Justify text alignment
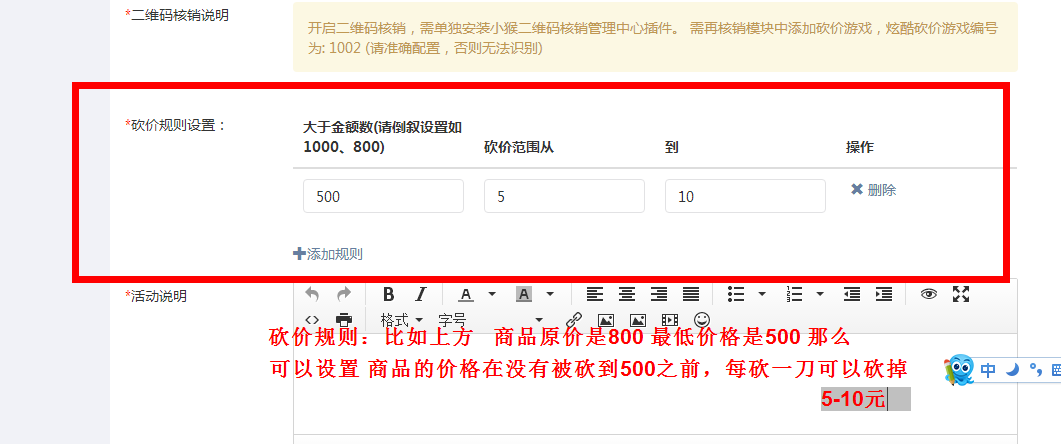1061x444 pixels. (x=691, y=294)
